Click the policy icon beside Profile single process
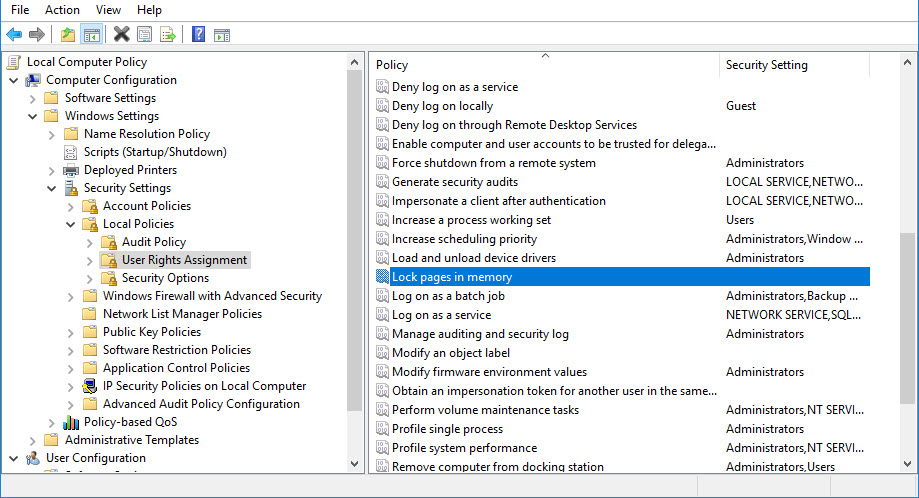 click(x=382, y=429)
